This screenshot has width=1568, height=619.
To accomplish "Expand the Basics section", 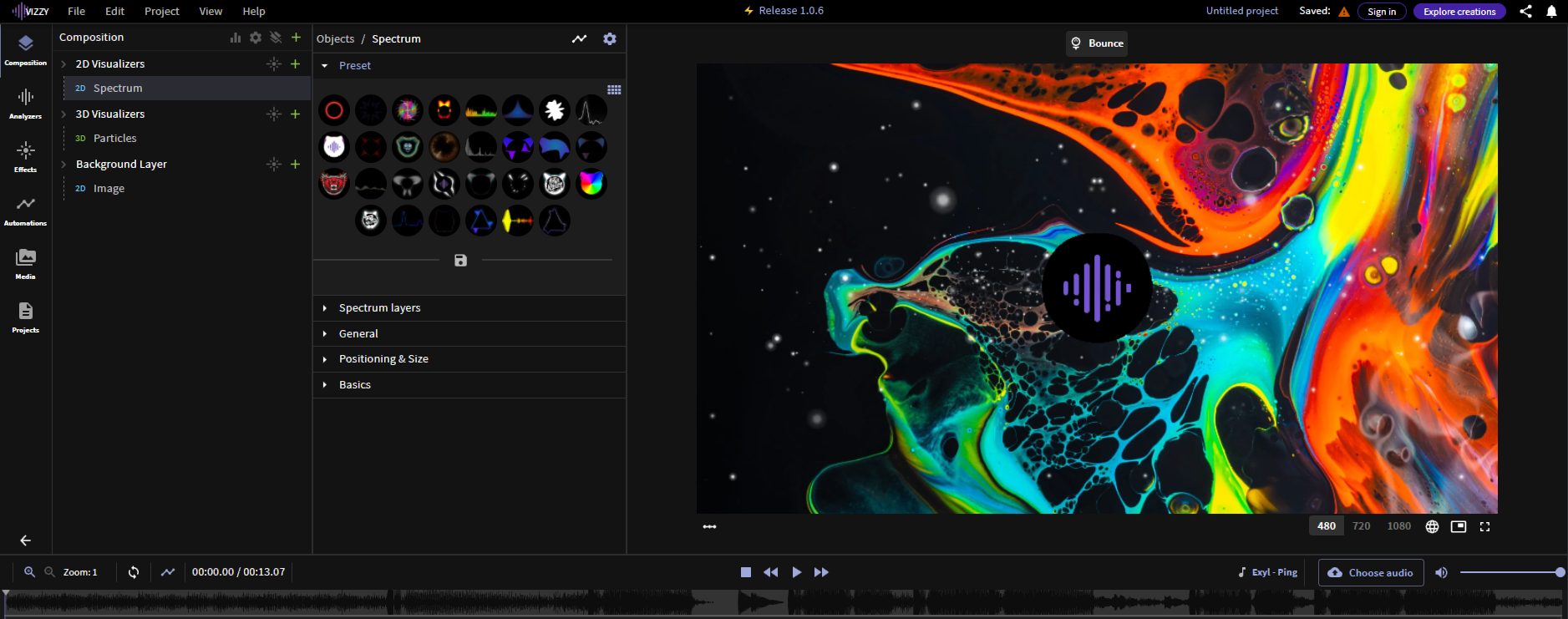I will click(x=469, y=385).
